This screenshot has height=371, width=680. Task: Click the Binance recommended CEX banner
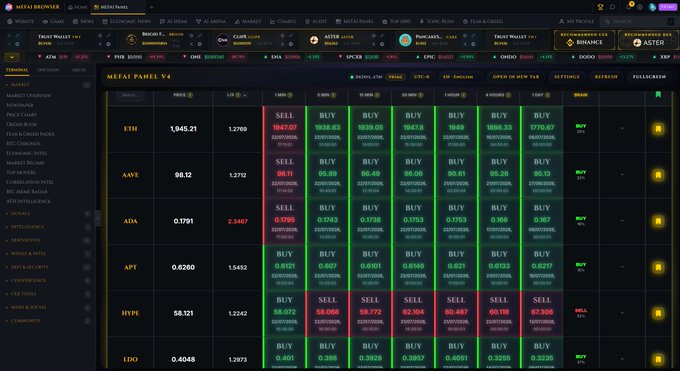point(584,40)
